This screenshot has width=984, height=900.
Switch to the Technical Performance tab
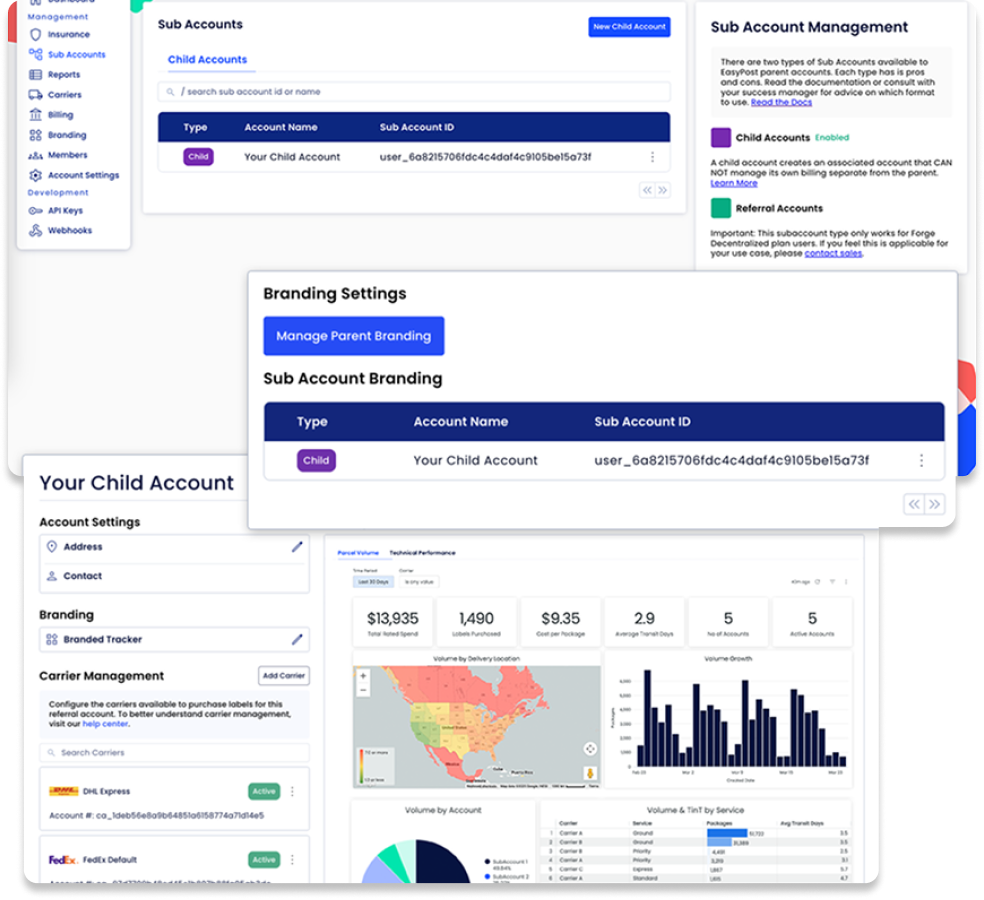click(x=422, y=553)
